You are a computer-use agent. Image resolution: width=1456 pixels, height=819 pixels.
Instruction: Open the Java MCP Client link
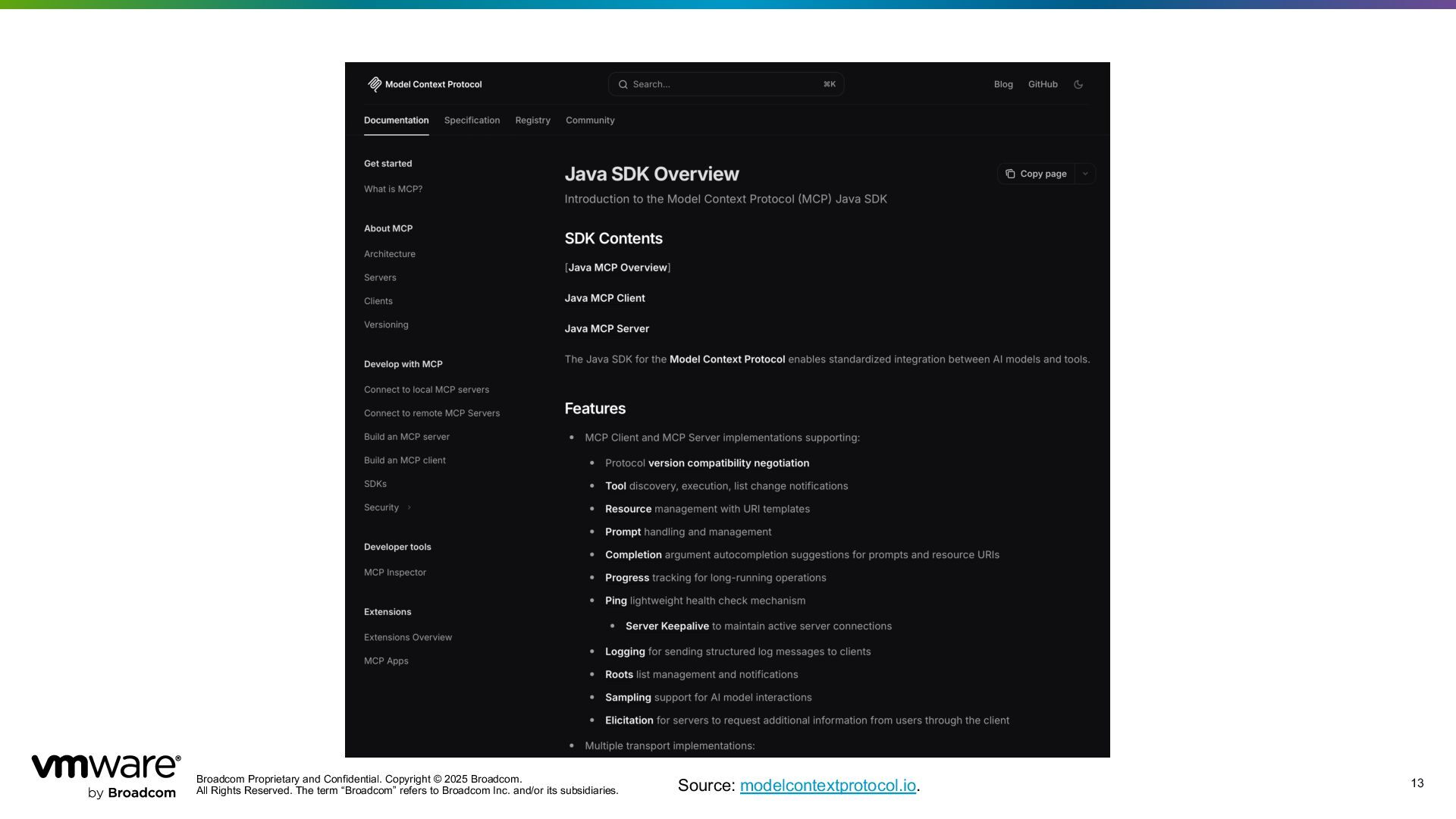[x=604, y=298]
